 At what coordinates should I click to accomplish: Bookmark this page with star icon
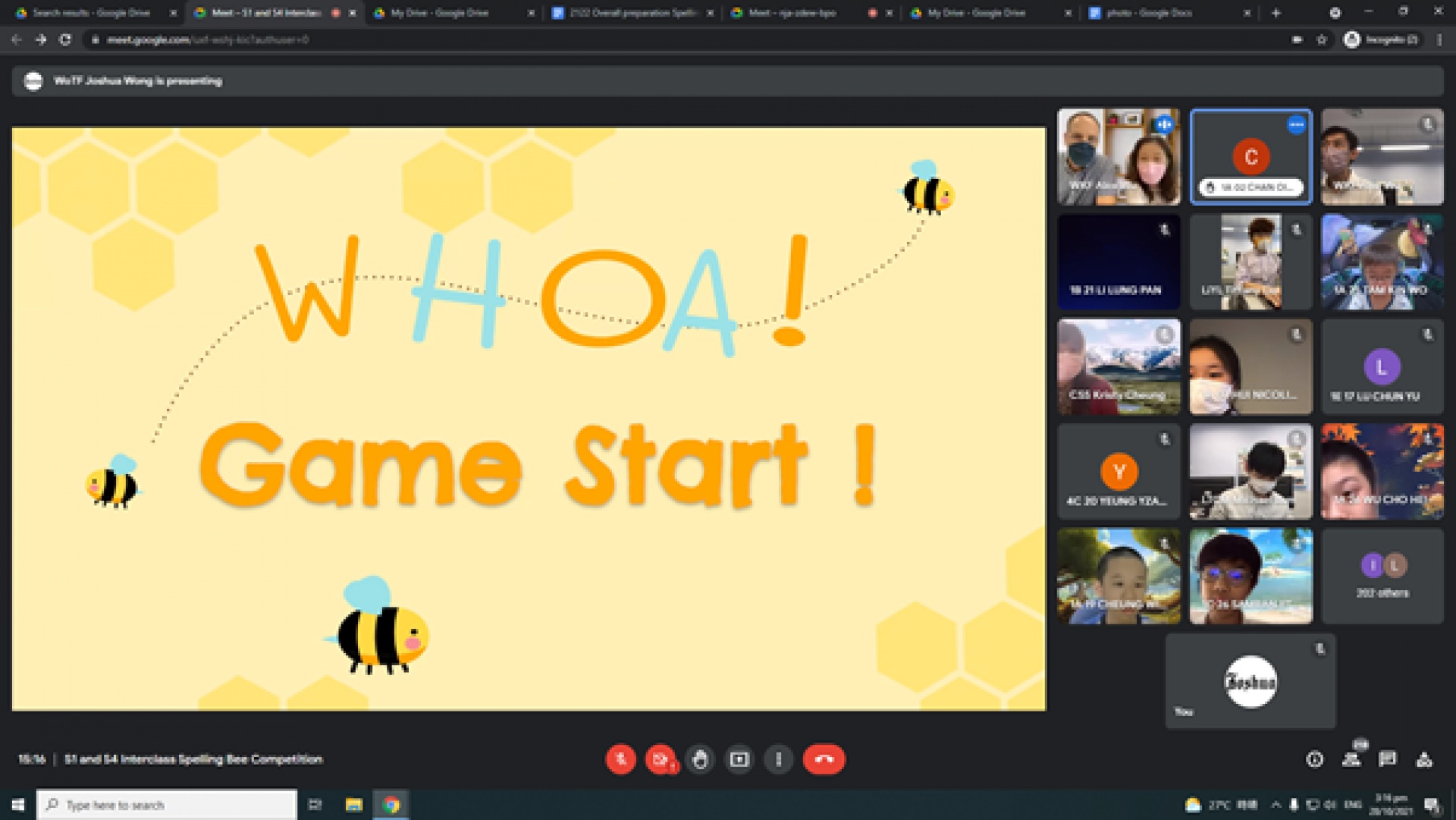point(1322,39)
